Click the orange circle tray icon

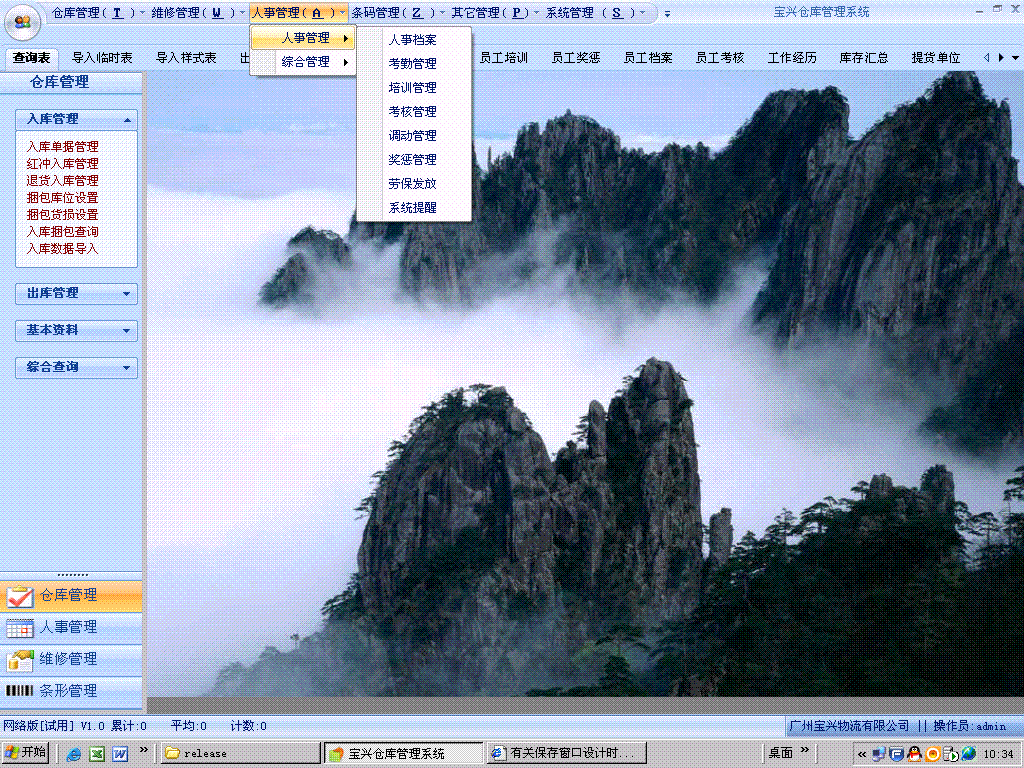pyautogui.click(x=933, y=754)
